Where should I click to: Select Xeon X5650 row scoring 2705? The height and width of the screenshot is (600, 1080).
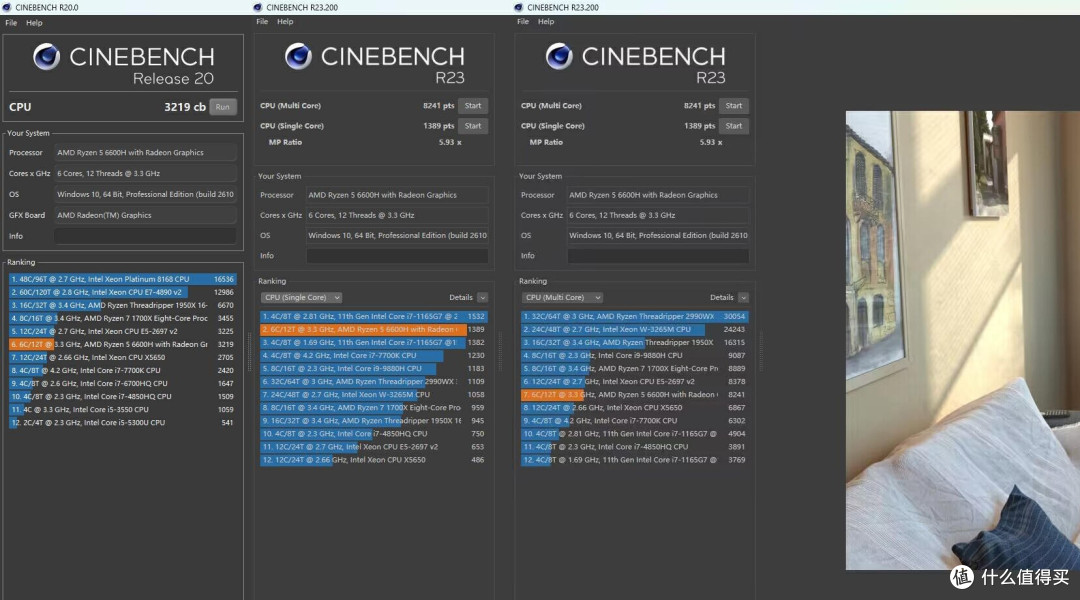(x=123, y=358)
